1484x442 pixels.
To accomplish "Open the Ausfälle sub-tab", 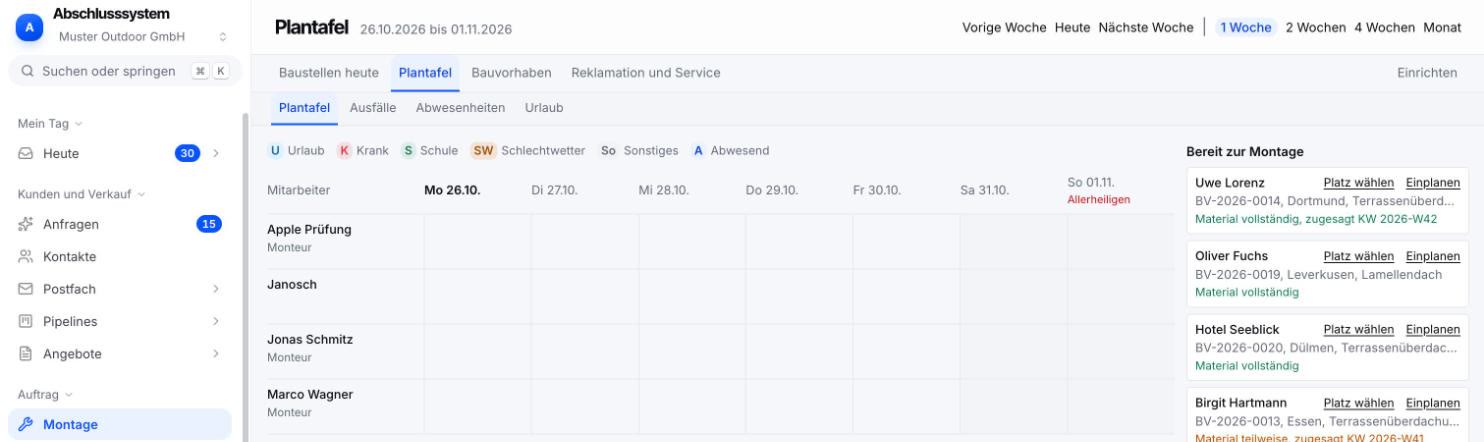I will pos(373,107).
